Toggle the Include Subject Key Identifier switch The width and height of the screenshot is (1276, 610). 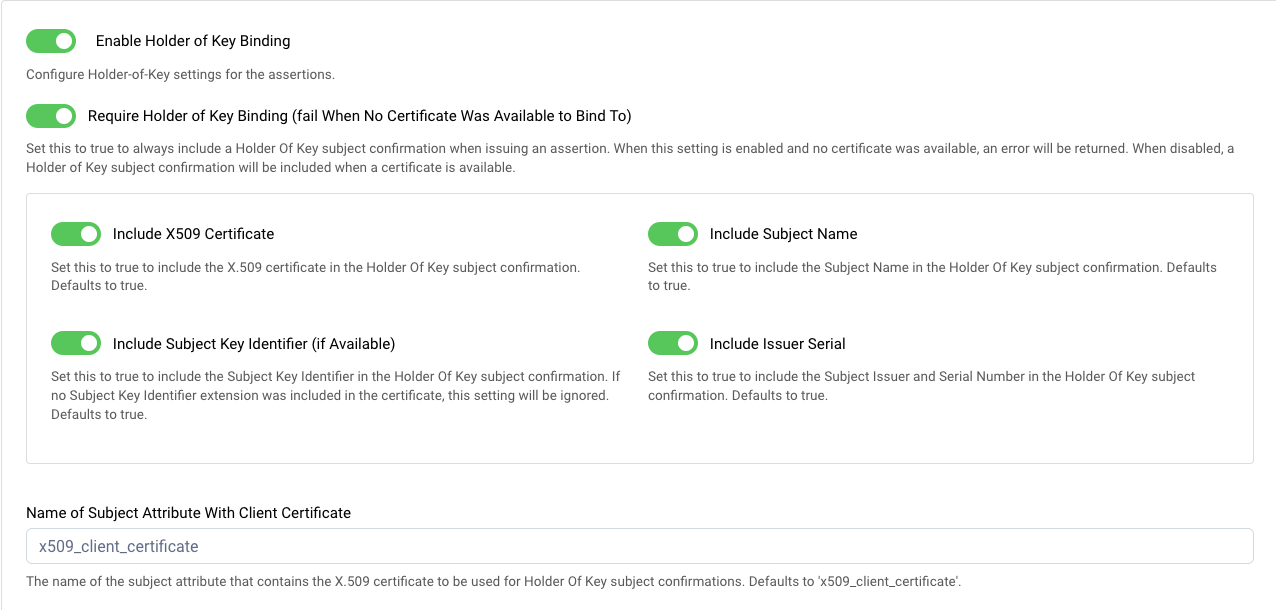(76, 344)
